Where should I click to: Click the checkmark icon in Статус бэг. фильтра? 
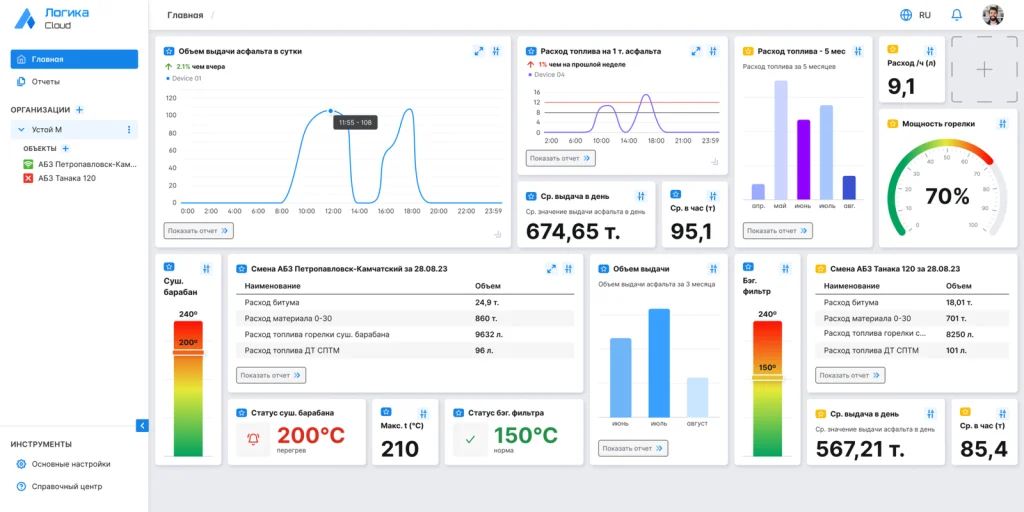click(x=470, y=439)
